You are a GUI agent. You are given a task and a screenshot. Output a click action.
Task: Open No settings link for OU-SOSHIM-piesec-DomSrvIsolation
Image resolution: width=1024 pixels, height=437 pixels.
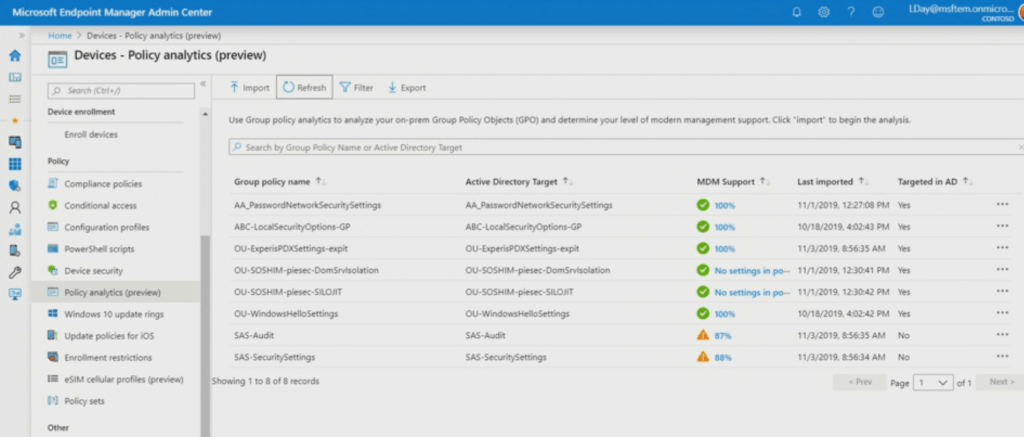(x=752, y=270)
